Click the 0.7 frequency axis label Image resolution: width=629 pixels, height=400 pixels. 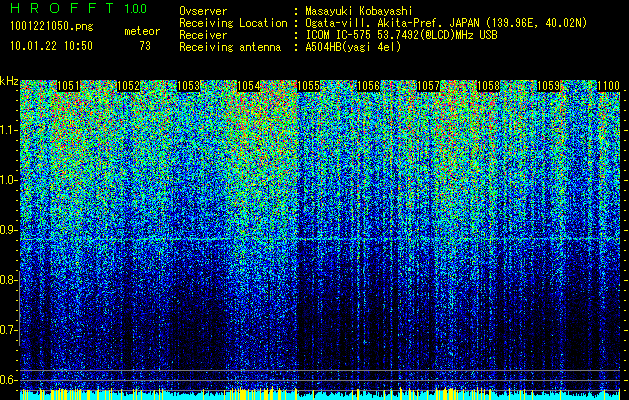8,330
